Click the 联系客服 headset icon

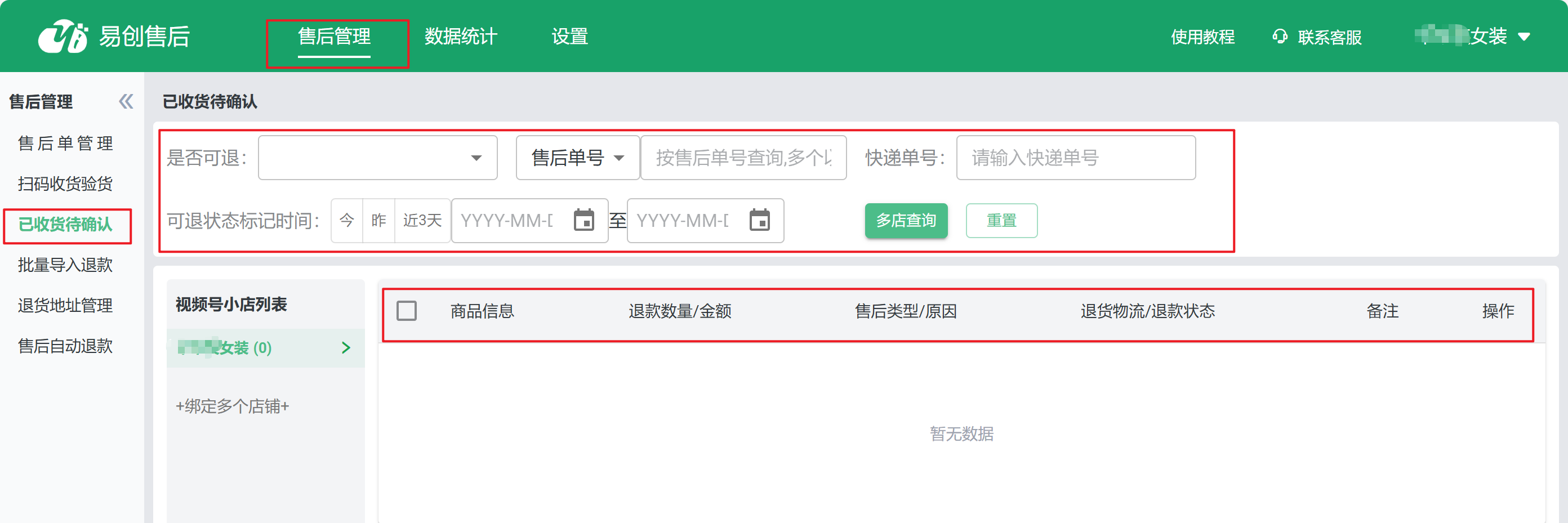[1280, 37]
